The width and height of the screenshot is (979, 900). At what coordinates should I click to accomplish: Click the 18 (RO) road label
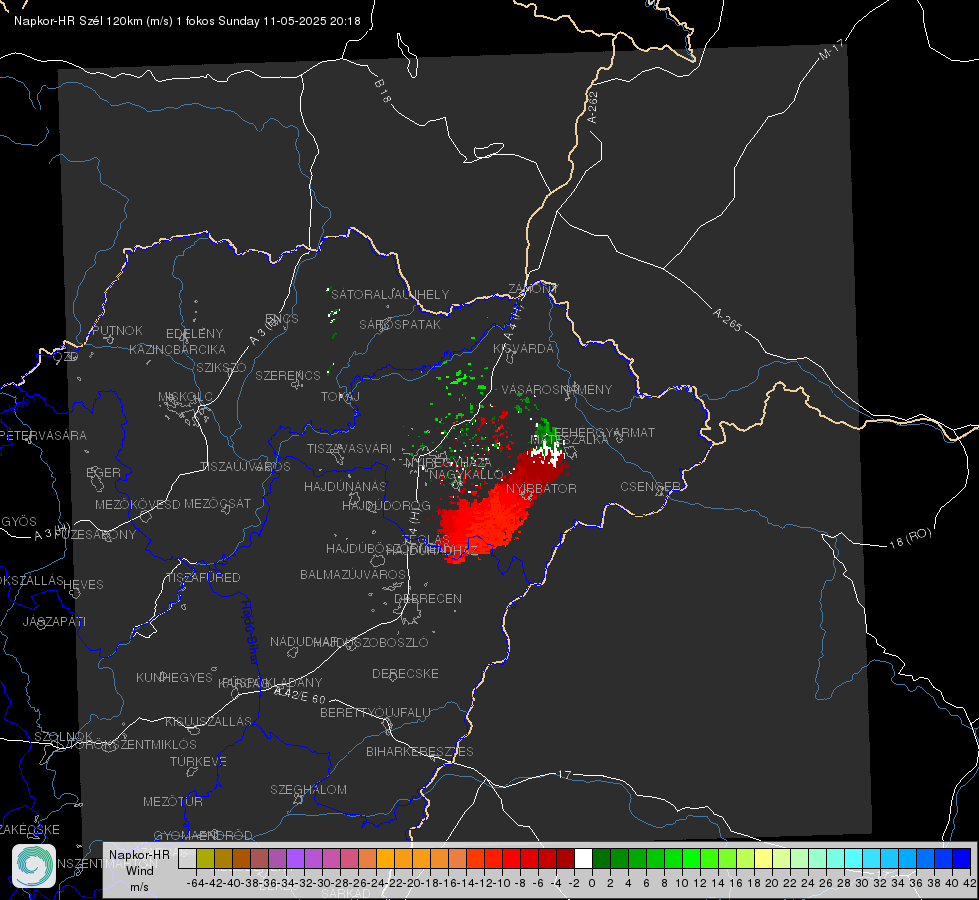[x=910, y=538]
